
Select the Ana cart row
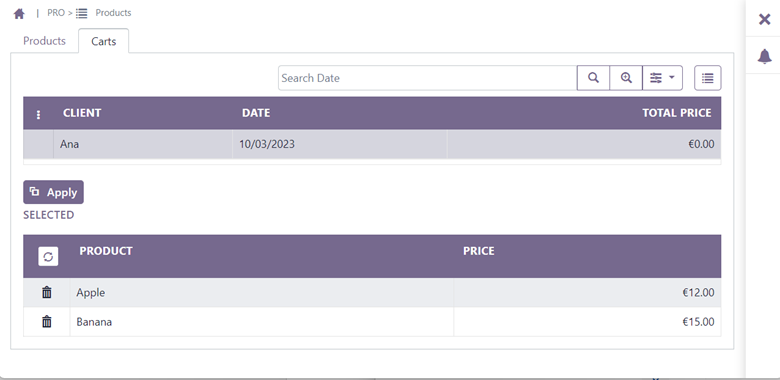coord(372,144)
